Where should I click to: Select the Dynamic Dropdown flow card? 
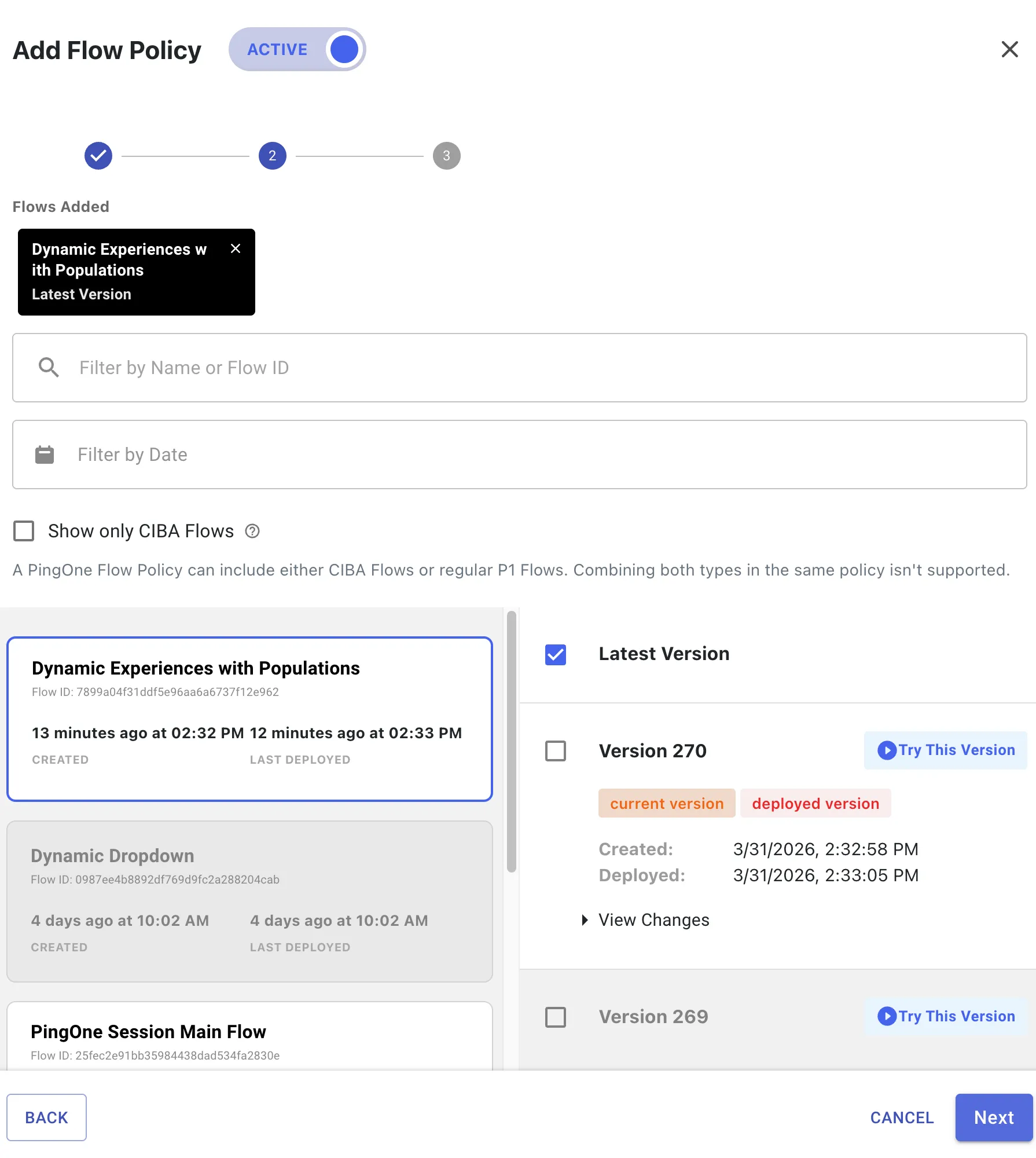[249, 901]
